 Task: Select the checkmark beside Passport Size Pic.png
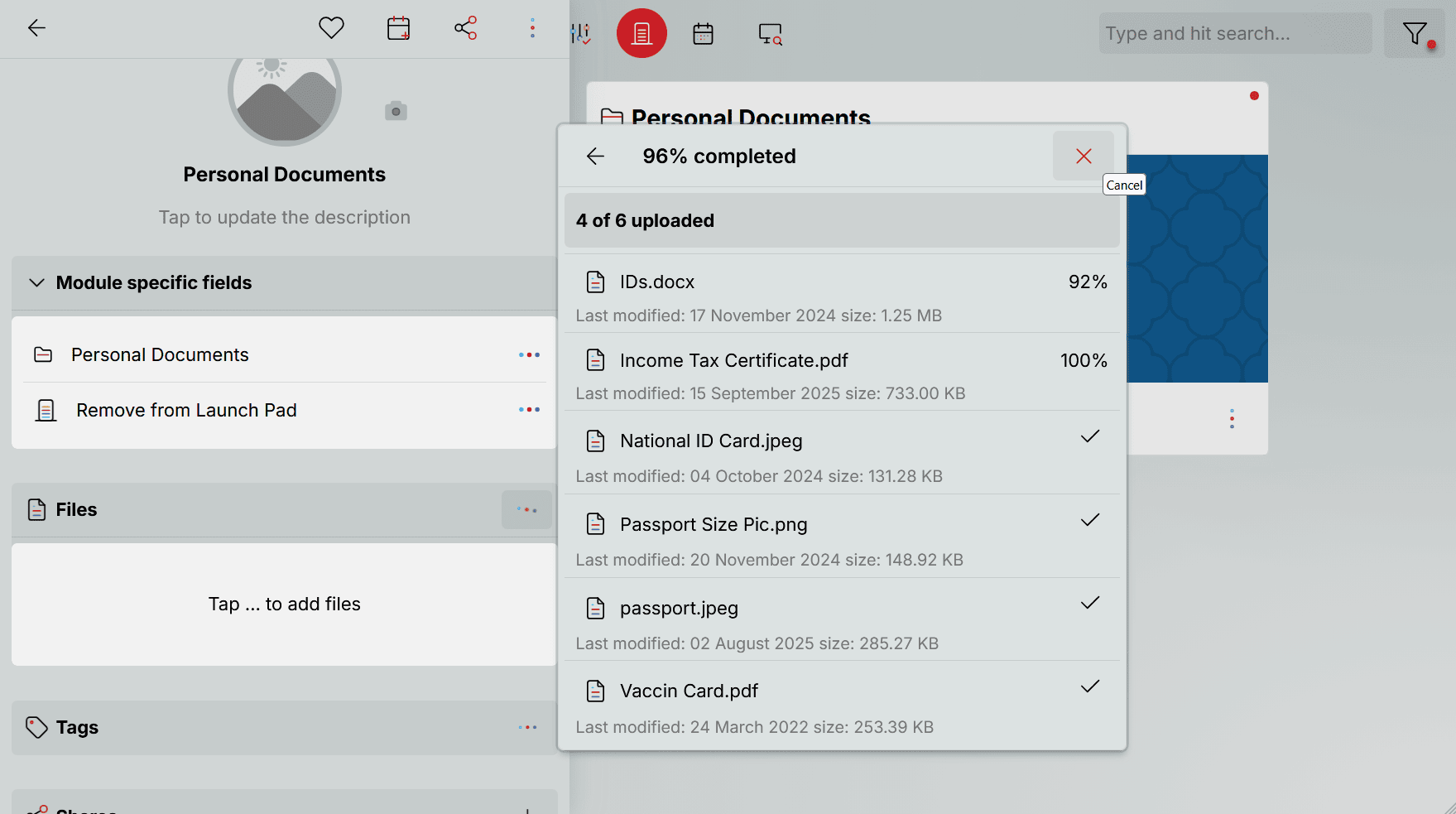pos(1090,520)
